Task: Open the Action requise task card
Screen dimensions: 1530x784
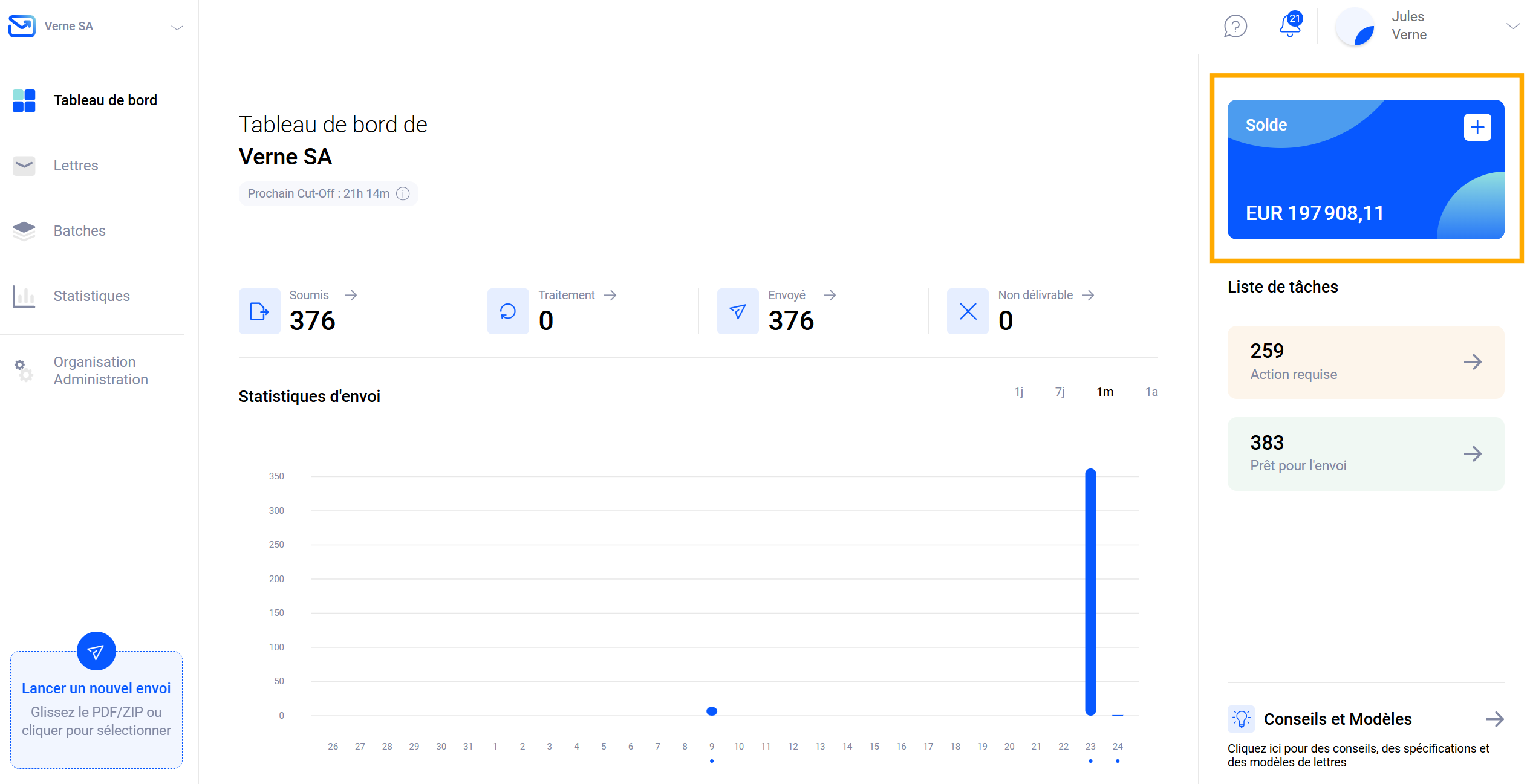Action: [x=1366, y=362]
